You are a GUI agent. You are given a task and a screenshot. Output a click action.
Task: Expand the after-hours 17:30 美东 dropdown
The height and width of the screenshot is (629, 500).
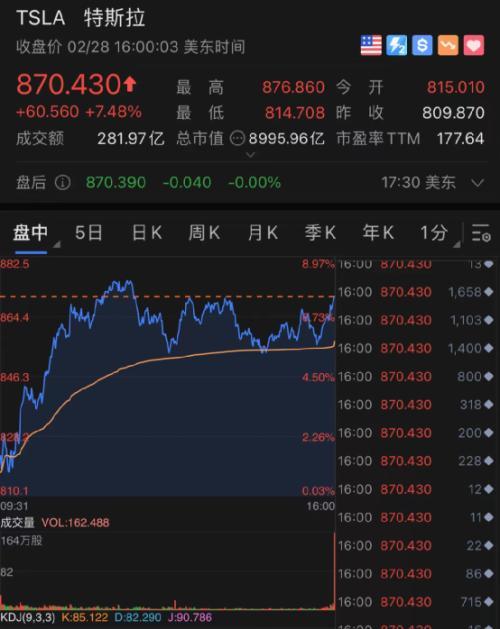477,183
